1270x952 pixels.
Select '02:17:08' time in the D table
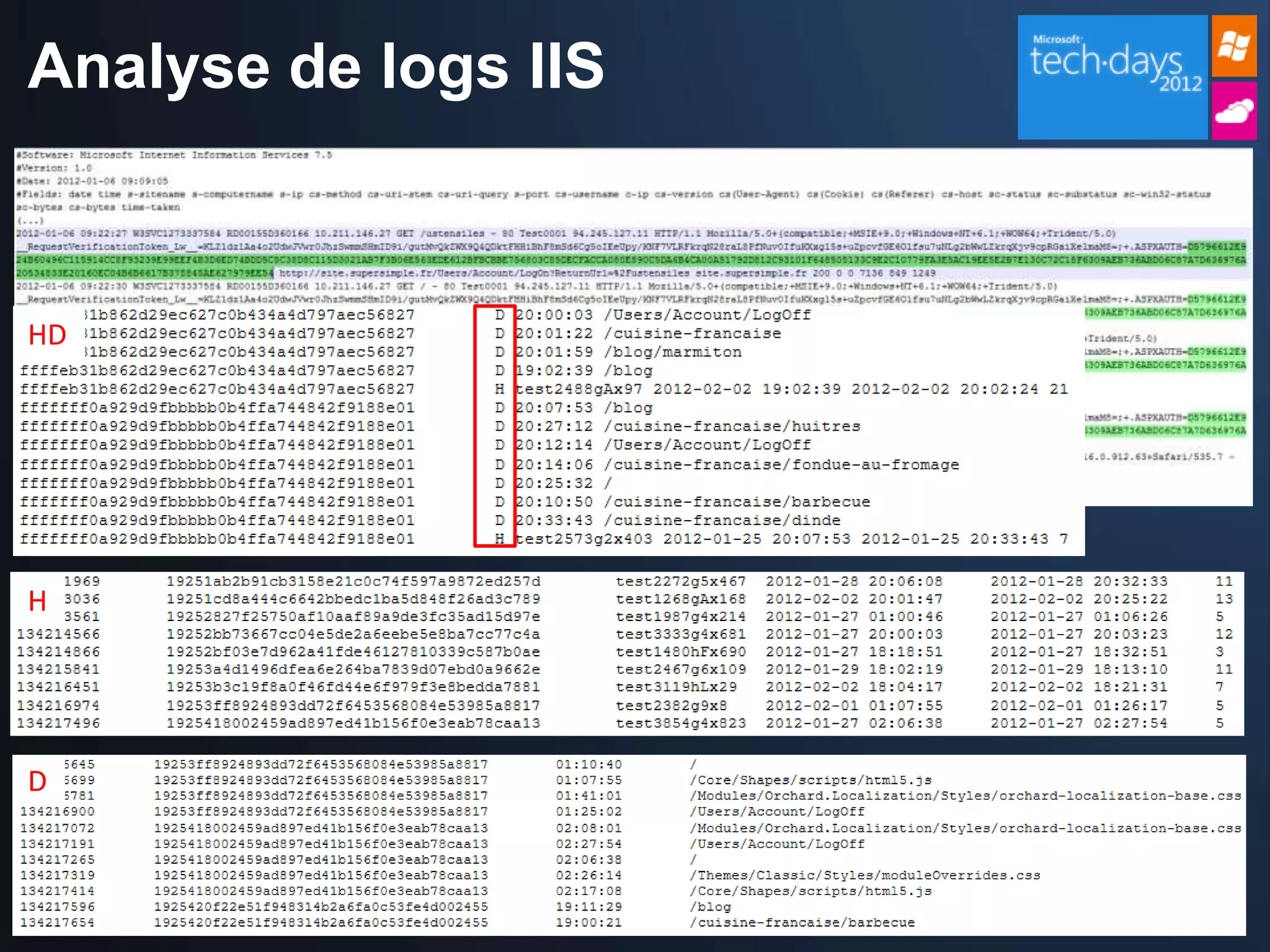588,891
